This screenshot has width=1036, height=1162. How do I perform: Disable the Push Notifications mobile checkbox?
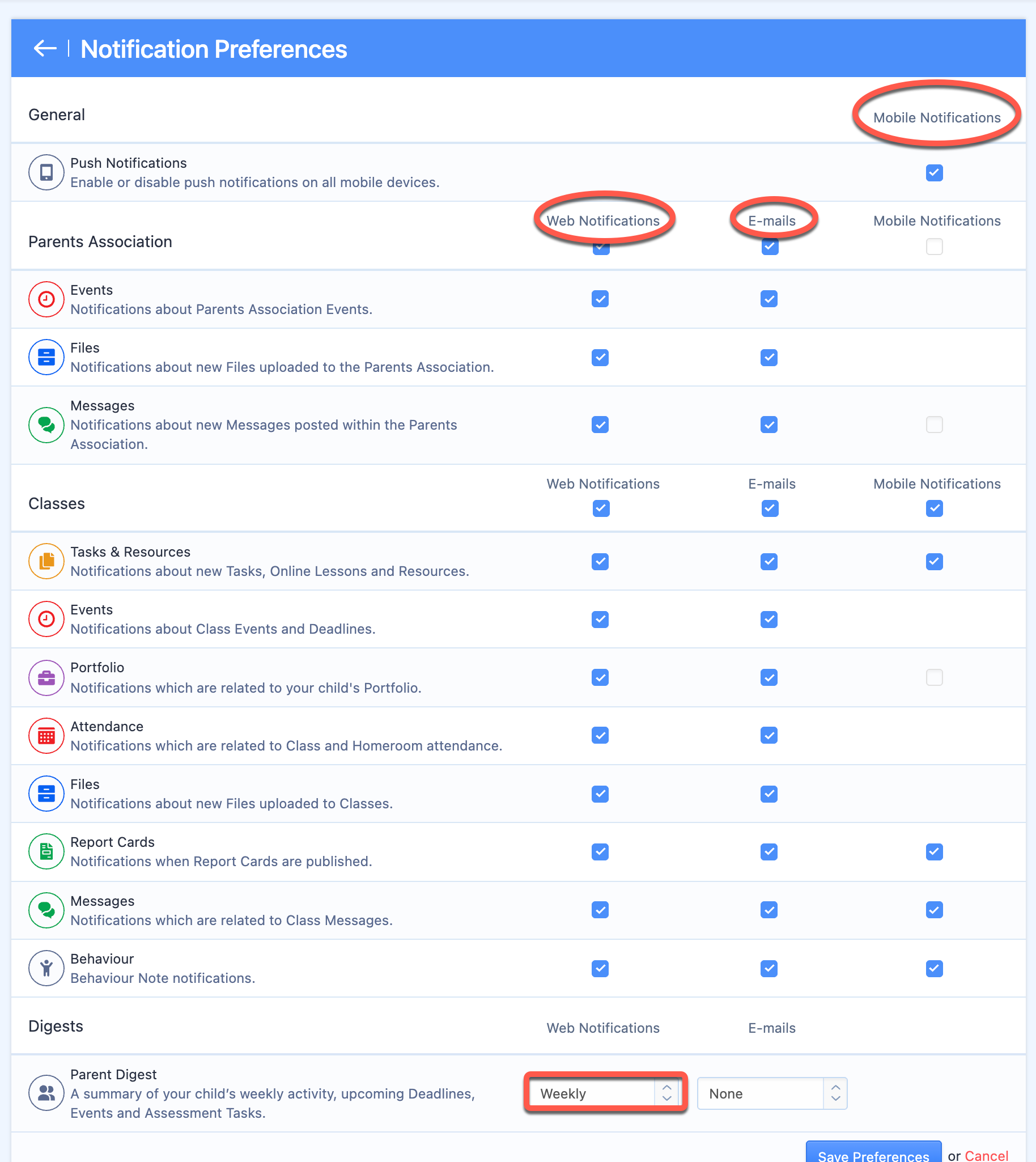click(x=934, y=172)
